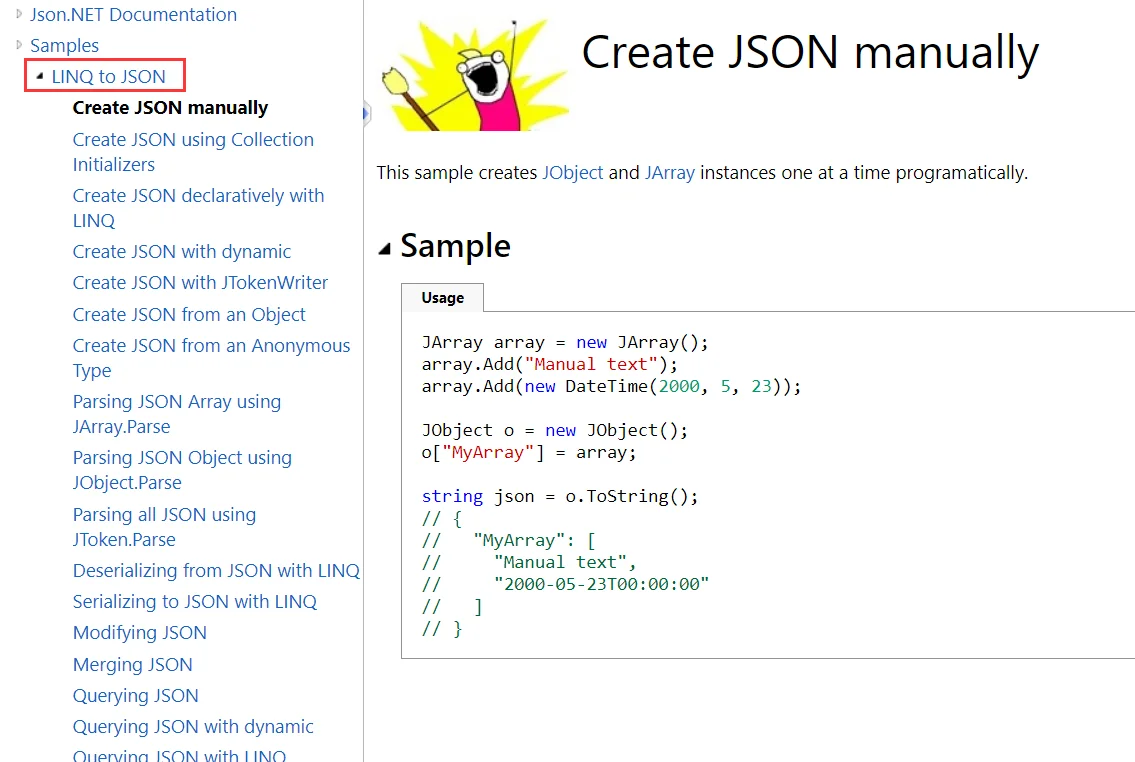Select Create JSON manually in sidebar

point(170,107)
